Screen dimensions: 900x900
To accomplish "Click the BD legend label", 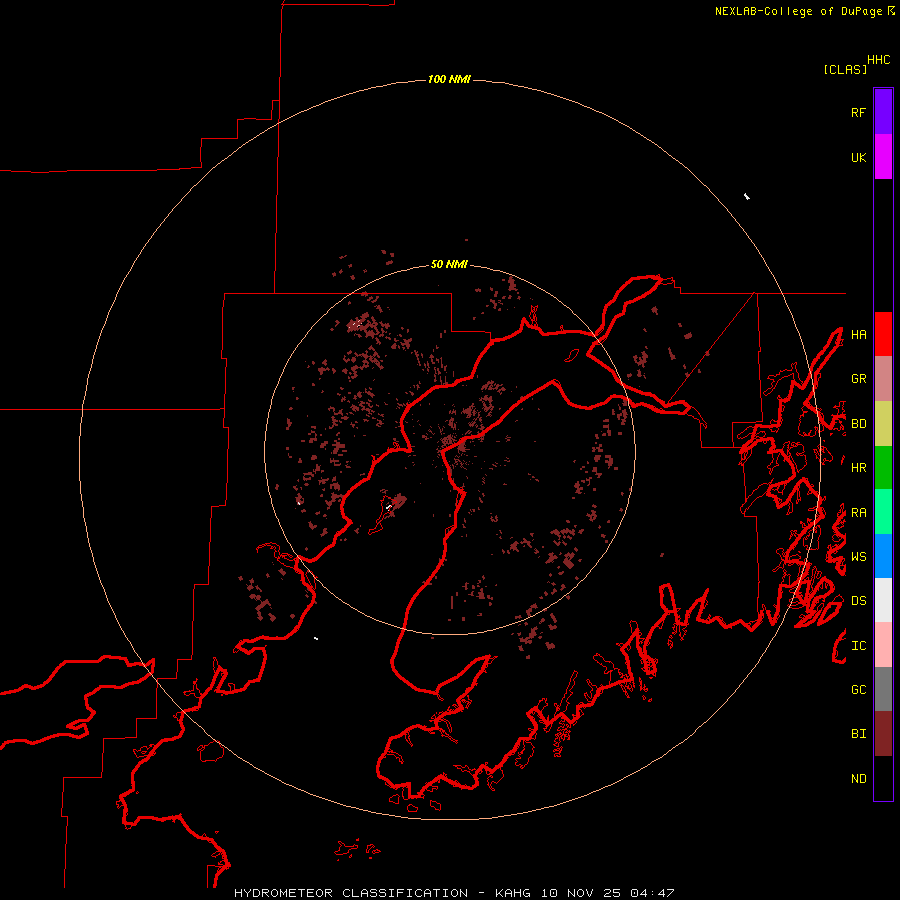I will click(x=858, y=424).
